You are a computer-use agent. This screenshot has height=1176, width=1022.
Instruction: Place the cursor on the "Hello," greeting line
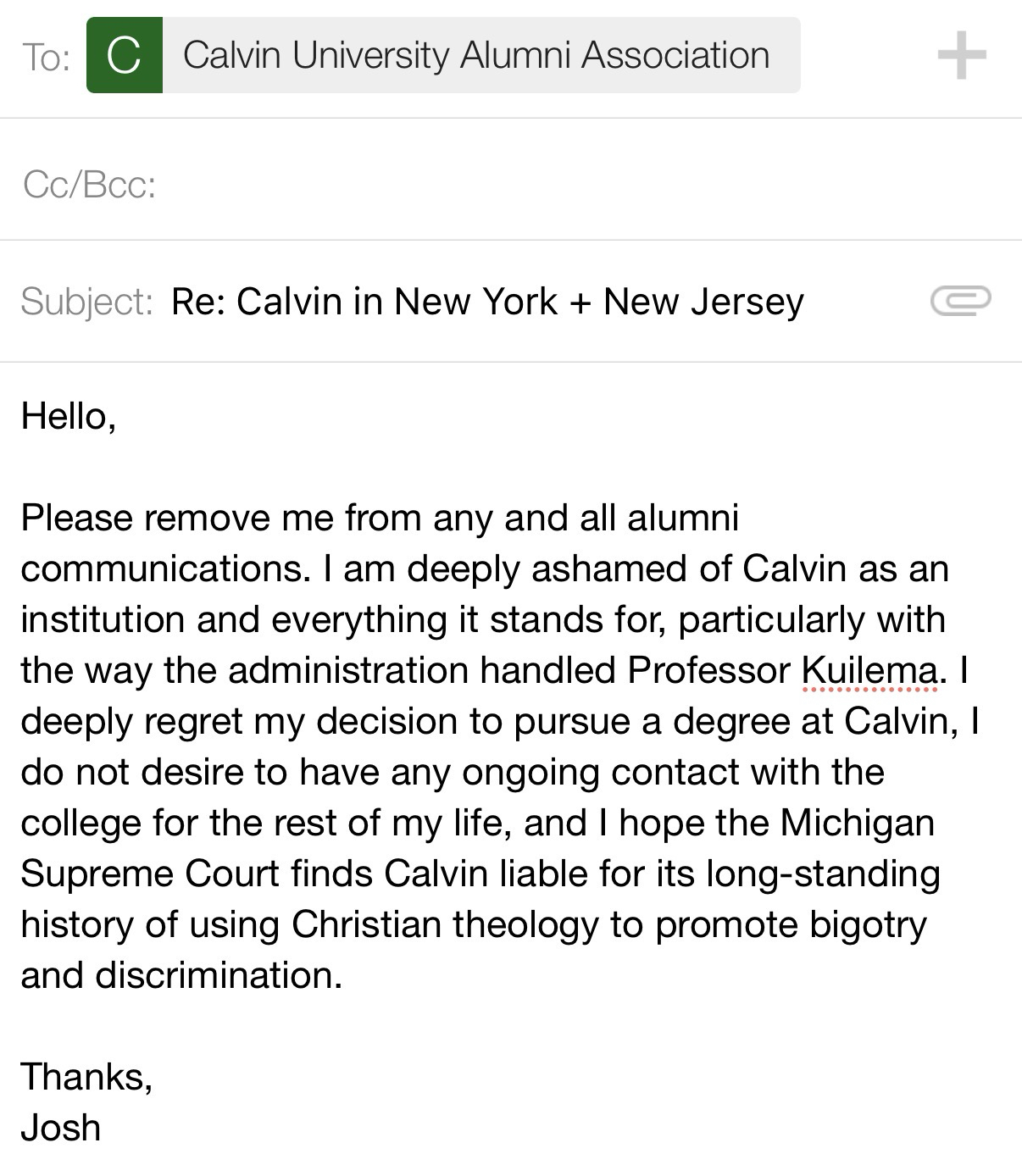68,416
